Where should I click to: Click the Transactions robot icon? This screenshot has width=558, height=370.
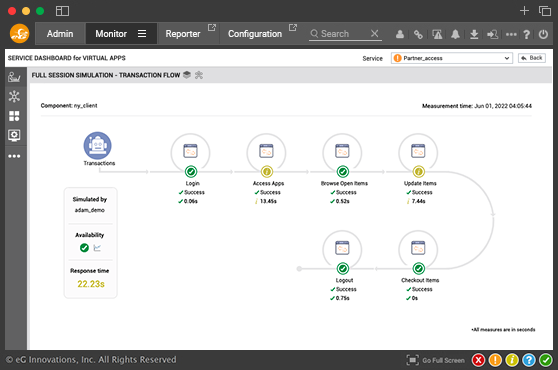coord(98,146)
